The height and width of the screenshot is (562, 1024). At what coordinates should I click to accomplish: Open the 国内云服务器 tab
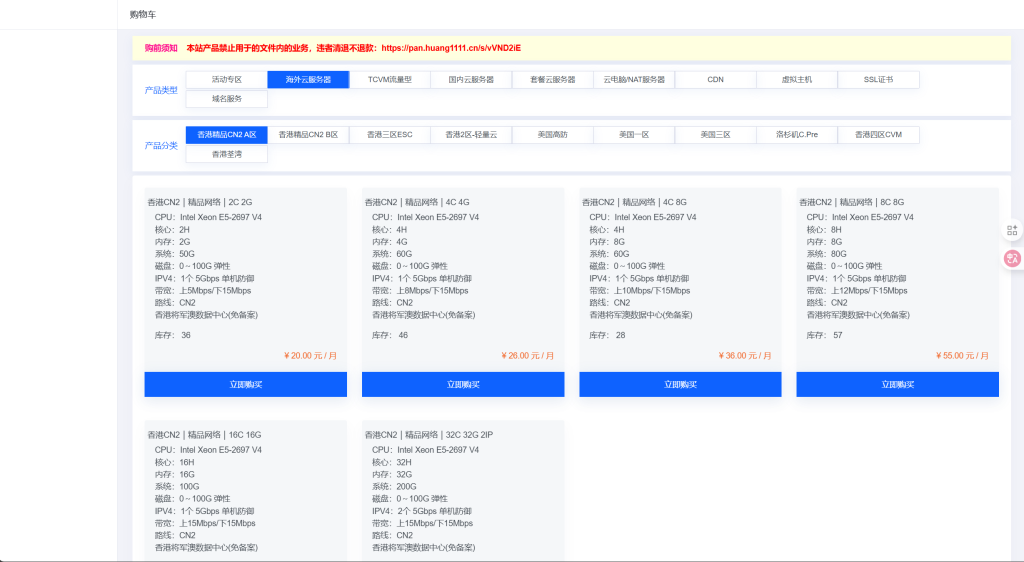tap(471, 80)
